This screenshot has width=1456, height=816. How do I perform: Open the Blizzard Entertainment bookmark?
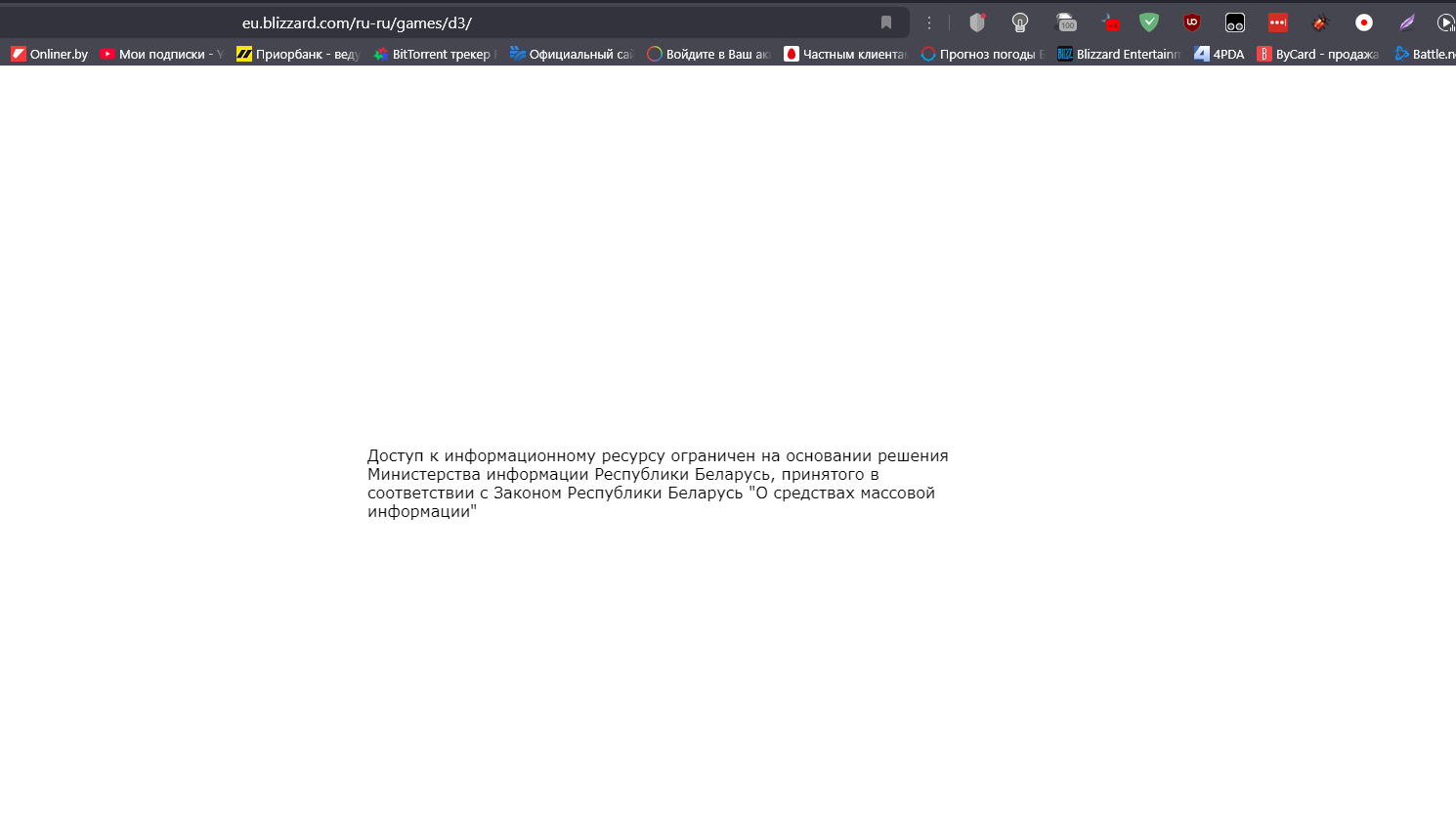(x=1120, y=54)
